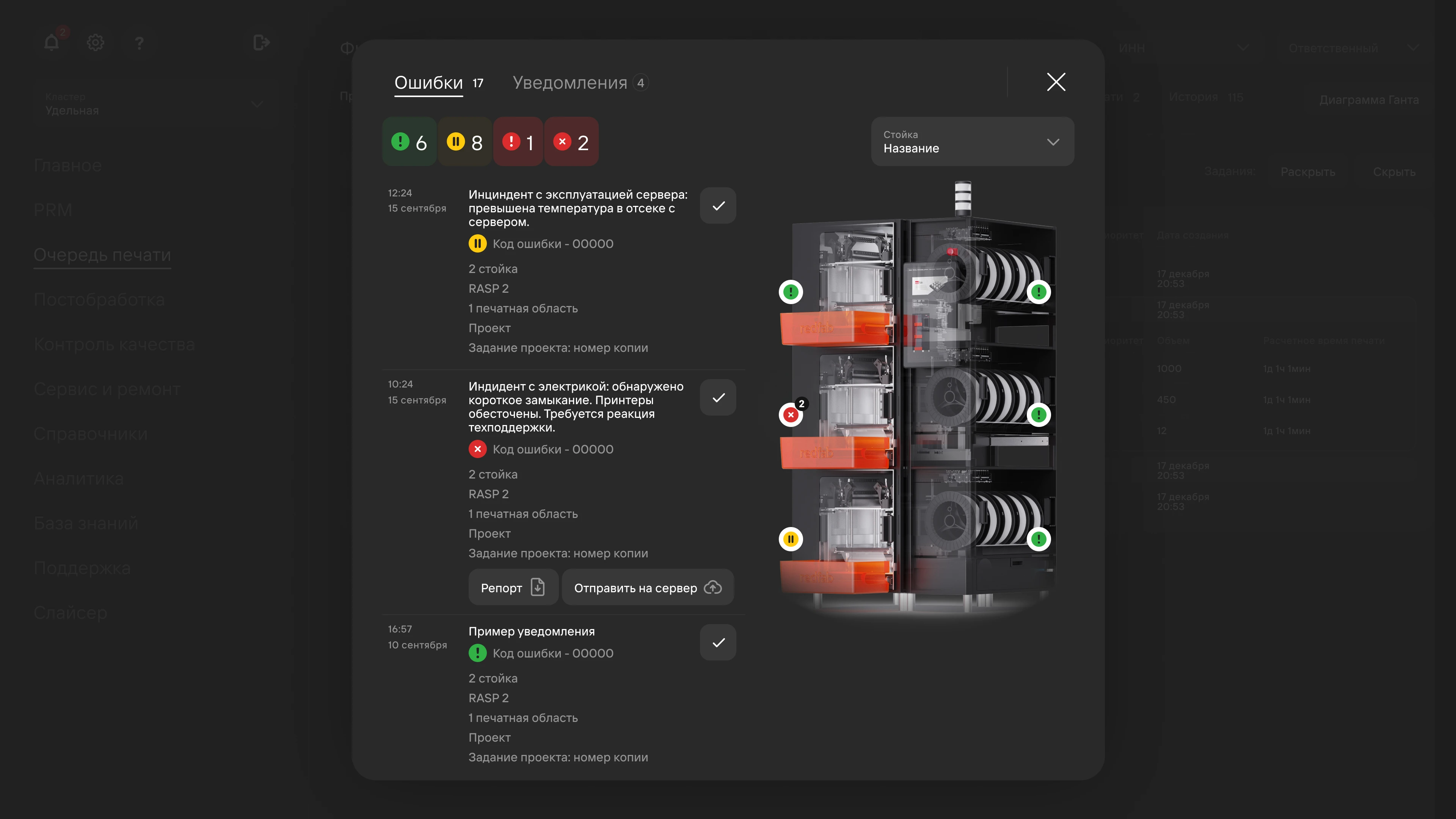Click incident text about server temperature
This screenshot has height=819, width=1456.
(x=578, y=208)
